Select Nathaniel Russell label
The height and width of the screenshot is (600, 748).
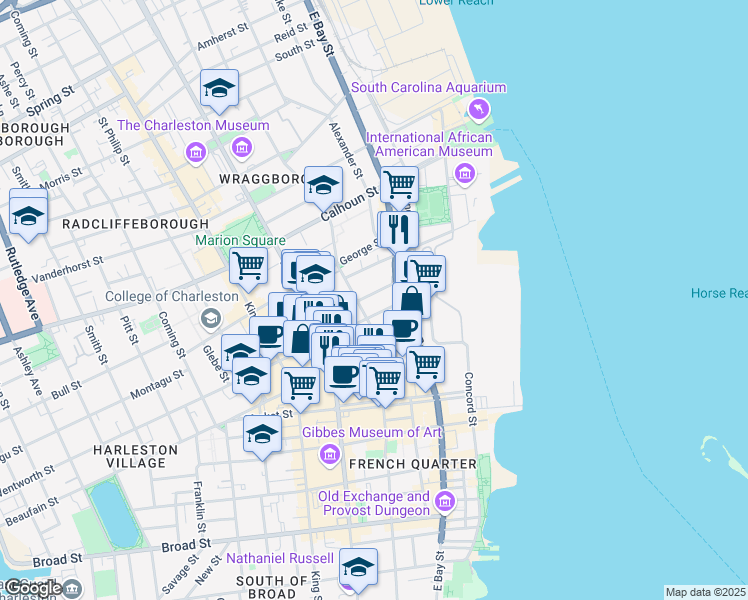coord(280,559)
